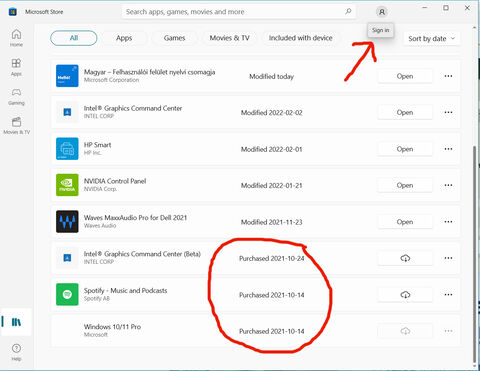The width and height of the screenshot is (480, 371).
Task: Open the Magyar language pack app
Action: click(x=405, y=76)
